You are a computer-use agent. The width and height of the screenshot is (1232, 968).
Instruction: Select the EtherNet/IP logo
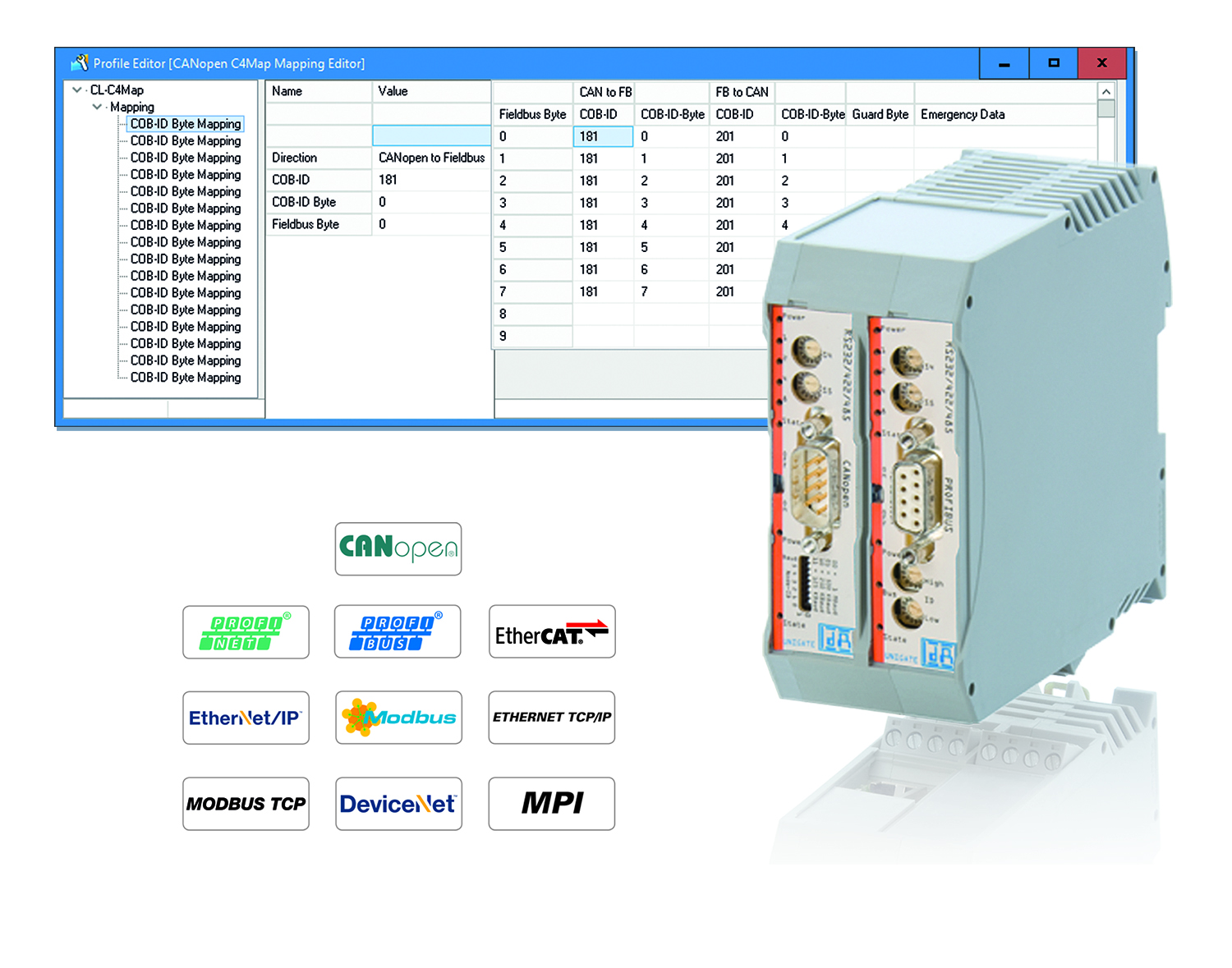pos(246,717)
